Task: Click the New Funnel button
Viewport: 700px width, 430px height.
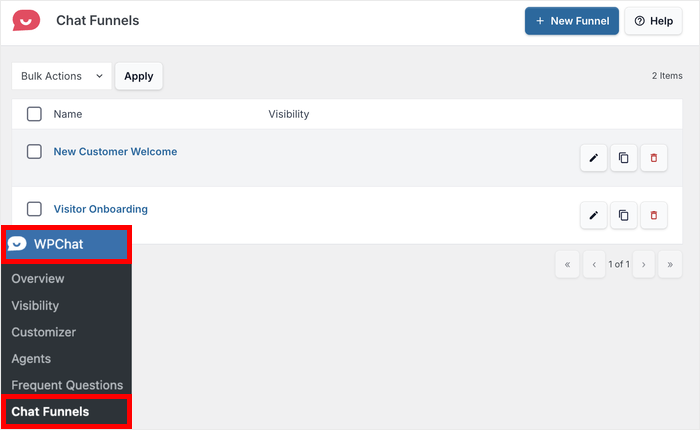Action: tap(571, 21)
